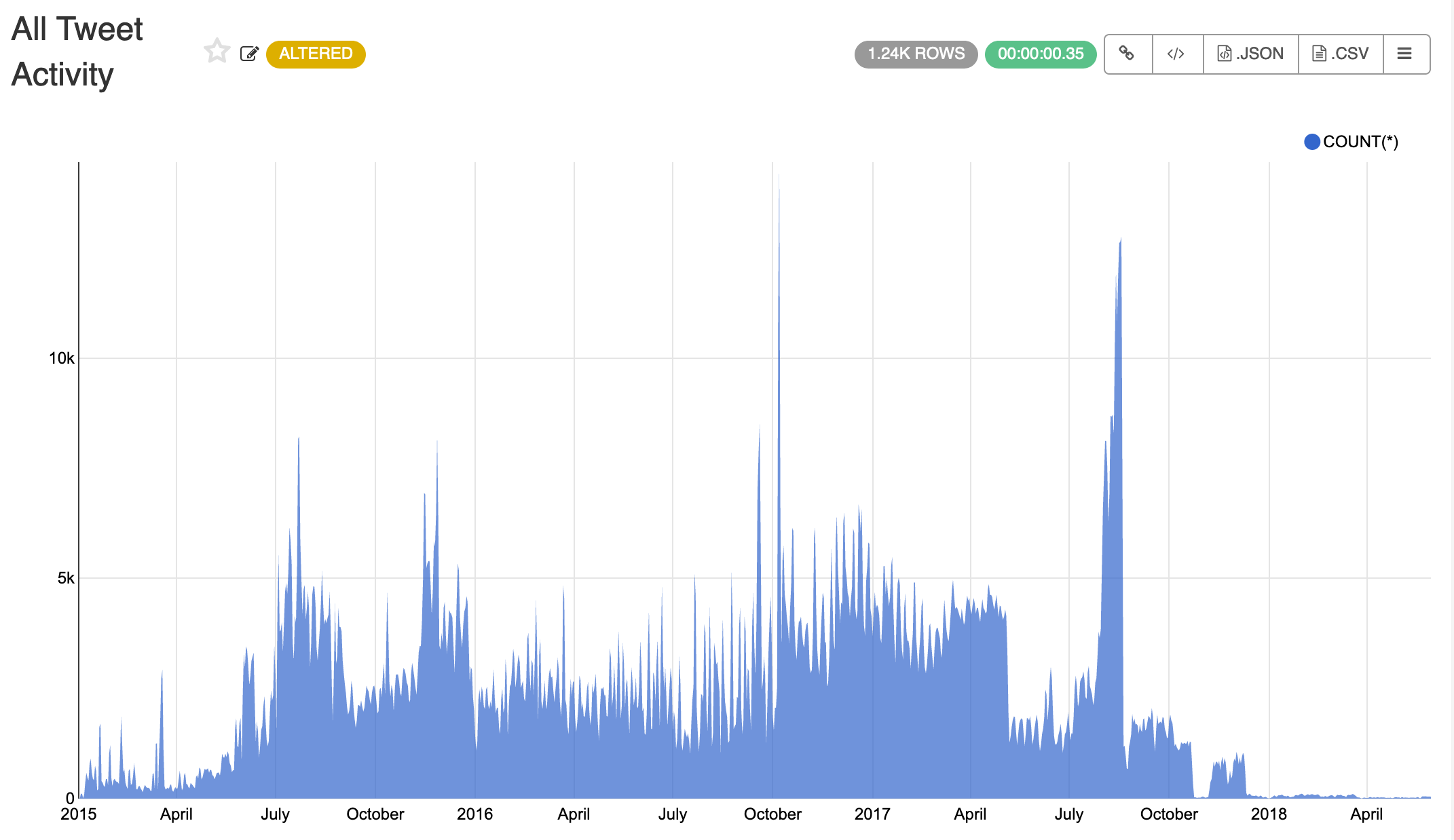Export chart data as .JSON

tap(1250, 54)
